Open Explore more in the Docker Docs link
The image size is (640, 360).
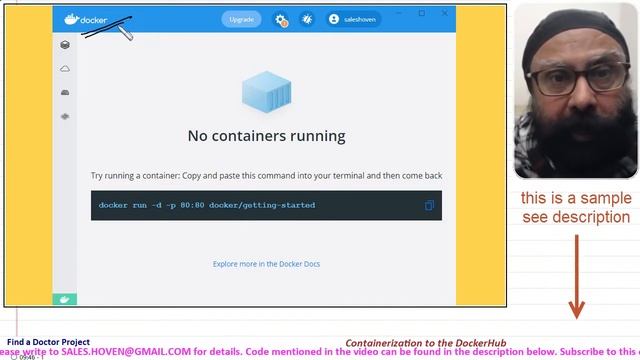pos(266,264)
